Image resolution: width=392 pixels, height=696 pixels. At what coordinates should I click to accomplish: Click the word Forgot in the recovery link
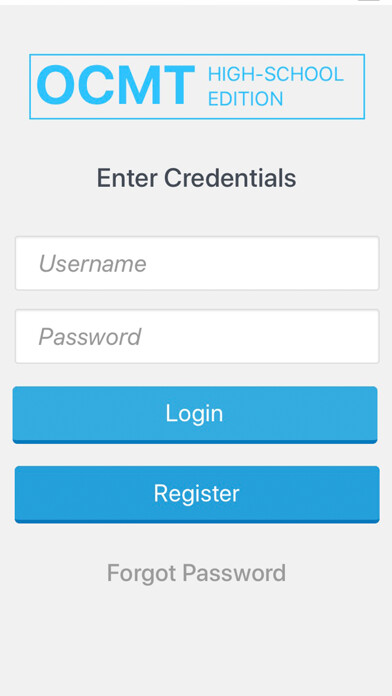tap(142, 573)
